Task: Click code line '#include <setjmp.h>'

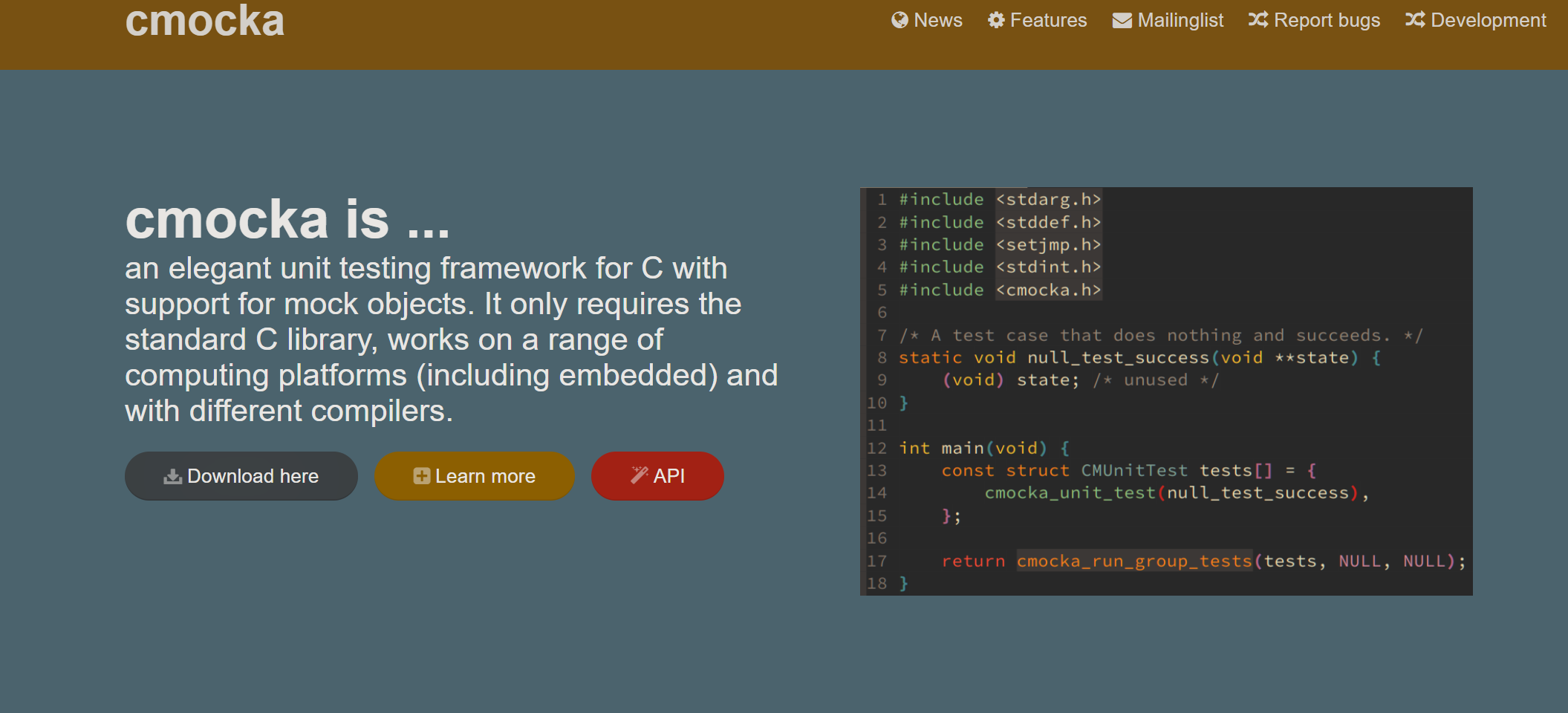Action: click(1000, 245)
